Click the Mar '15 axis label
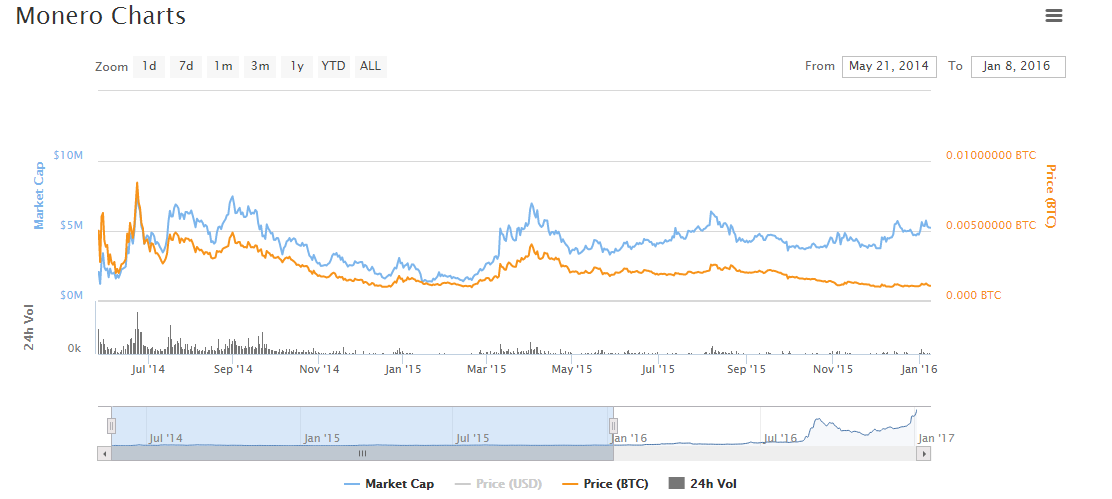 click(486, 369)
